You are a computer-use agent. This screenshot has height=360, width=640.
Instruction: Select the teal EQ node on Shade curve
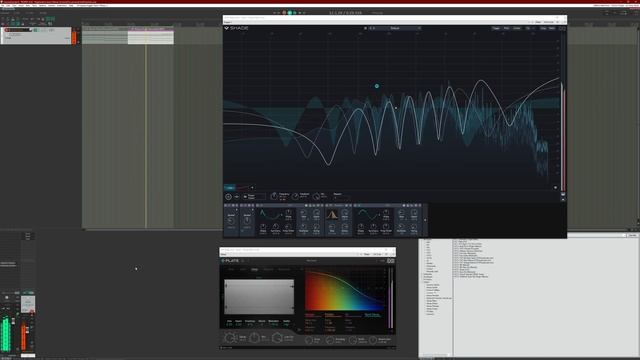click(x=377, y=86)
